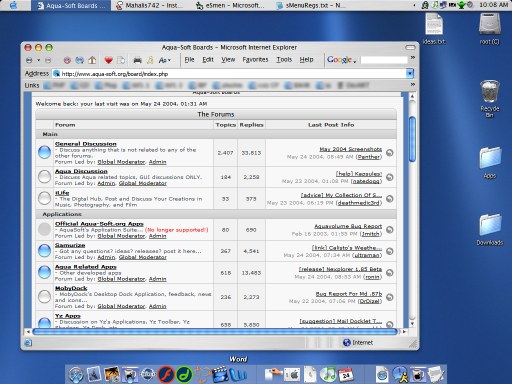Open the Tools menu
Image resolution: width=512 pixels, height=384 pixels.
[x=284, y=60]
